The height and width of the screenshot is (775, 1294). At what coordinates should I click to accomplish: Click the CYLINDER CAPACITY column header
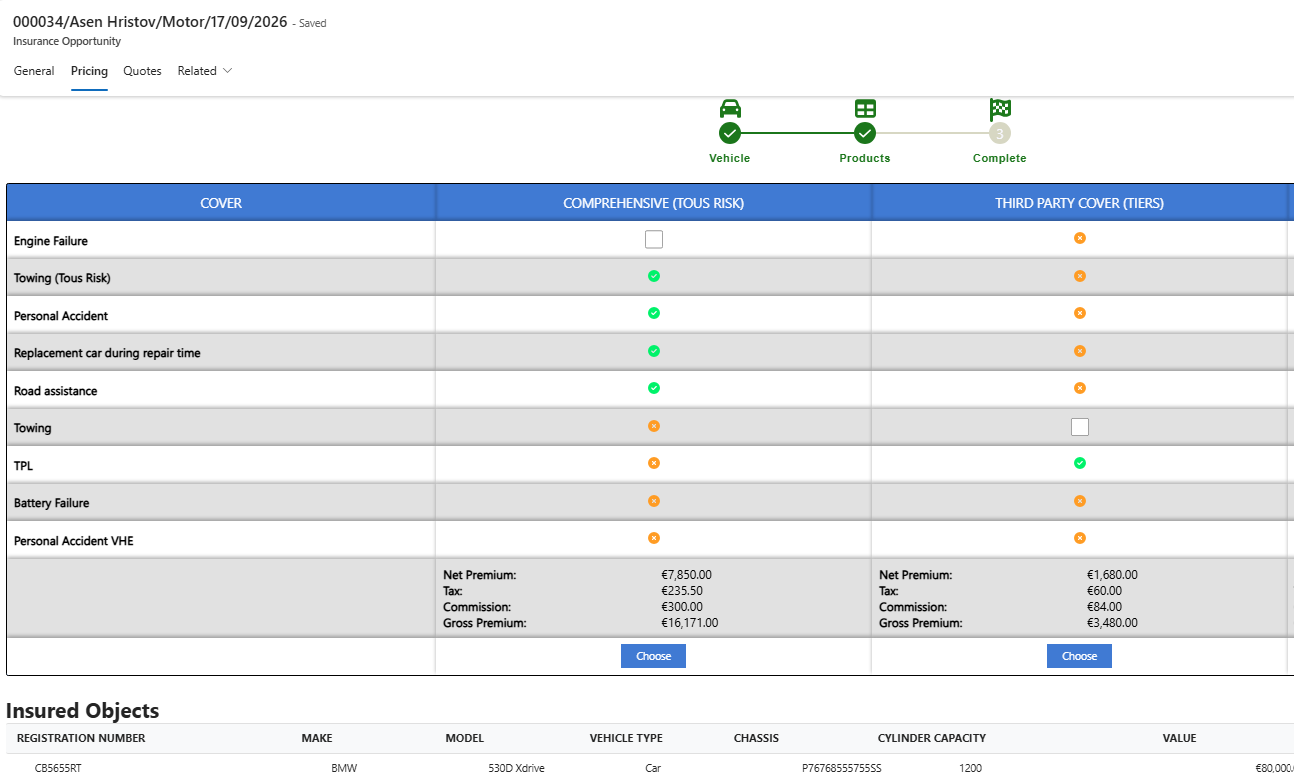point(932,738)
